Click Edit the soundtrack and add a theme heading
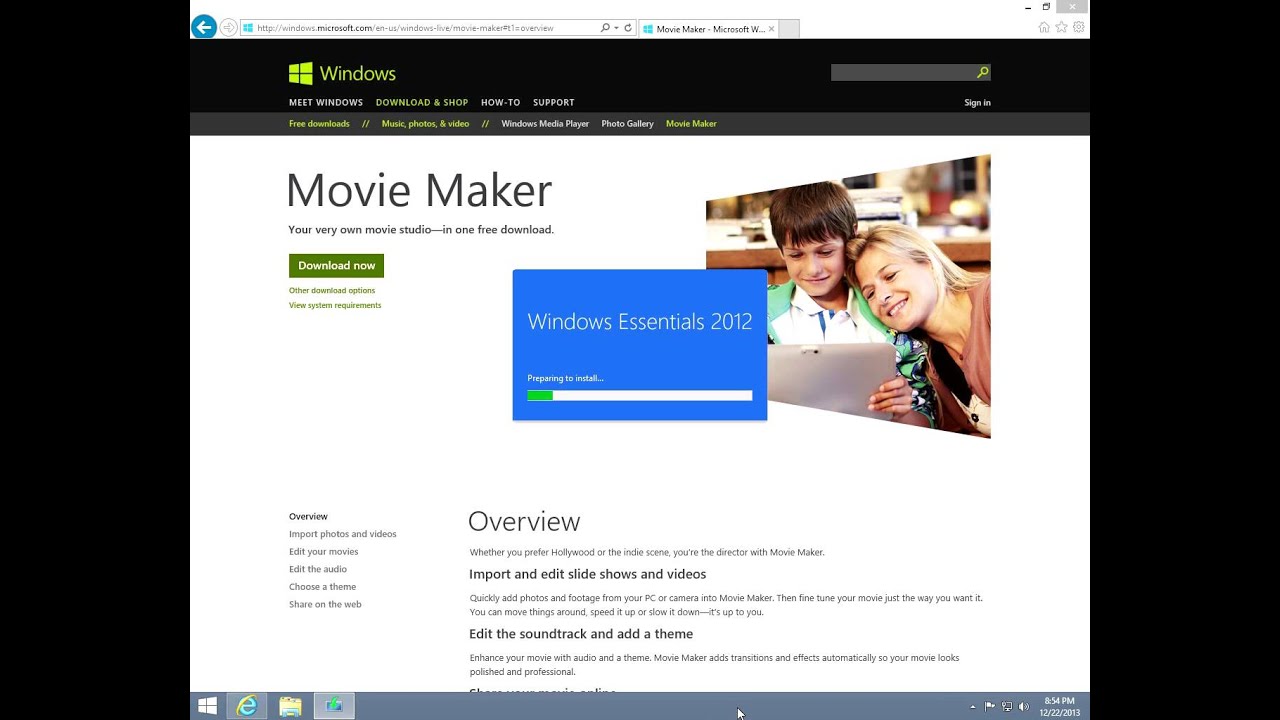Image resolution: width=1280 pixels, height=720 pixels. pyautogui.click(x=581, y=634)
